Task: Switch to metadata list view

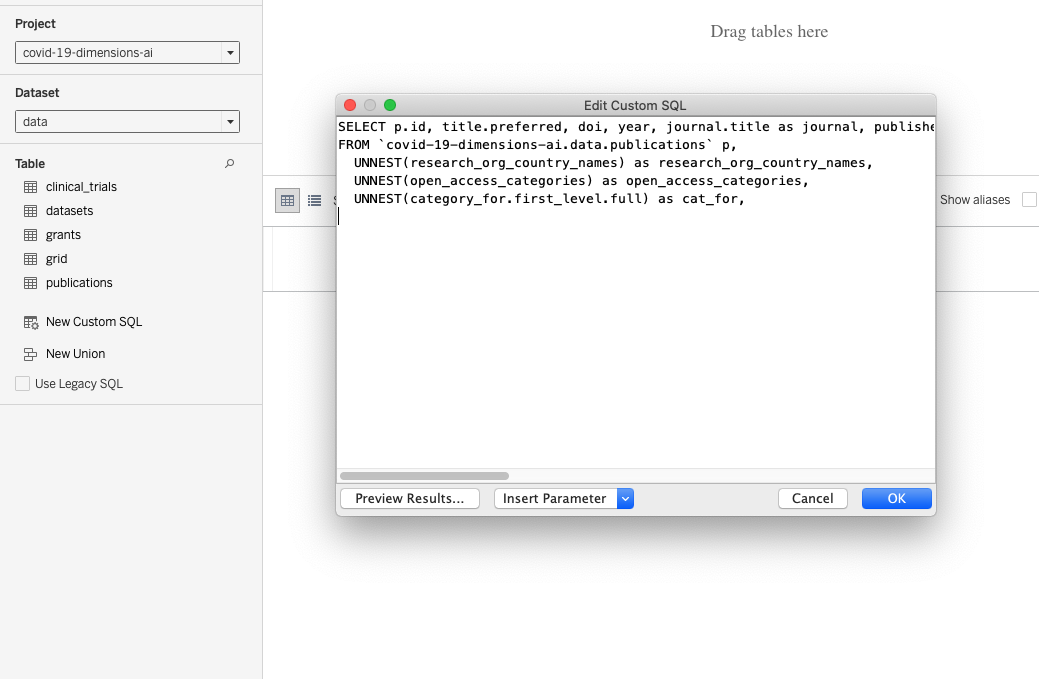Action: pyautogui.click(x=315, y=200)
